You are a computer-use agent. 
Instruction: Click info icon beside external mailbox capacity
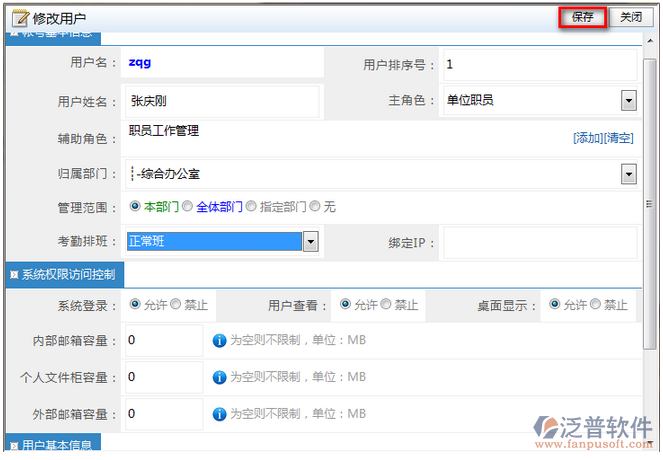coord(219,413)
